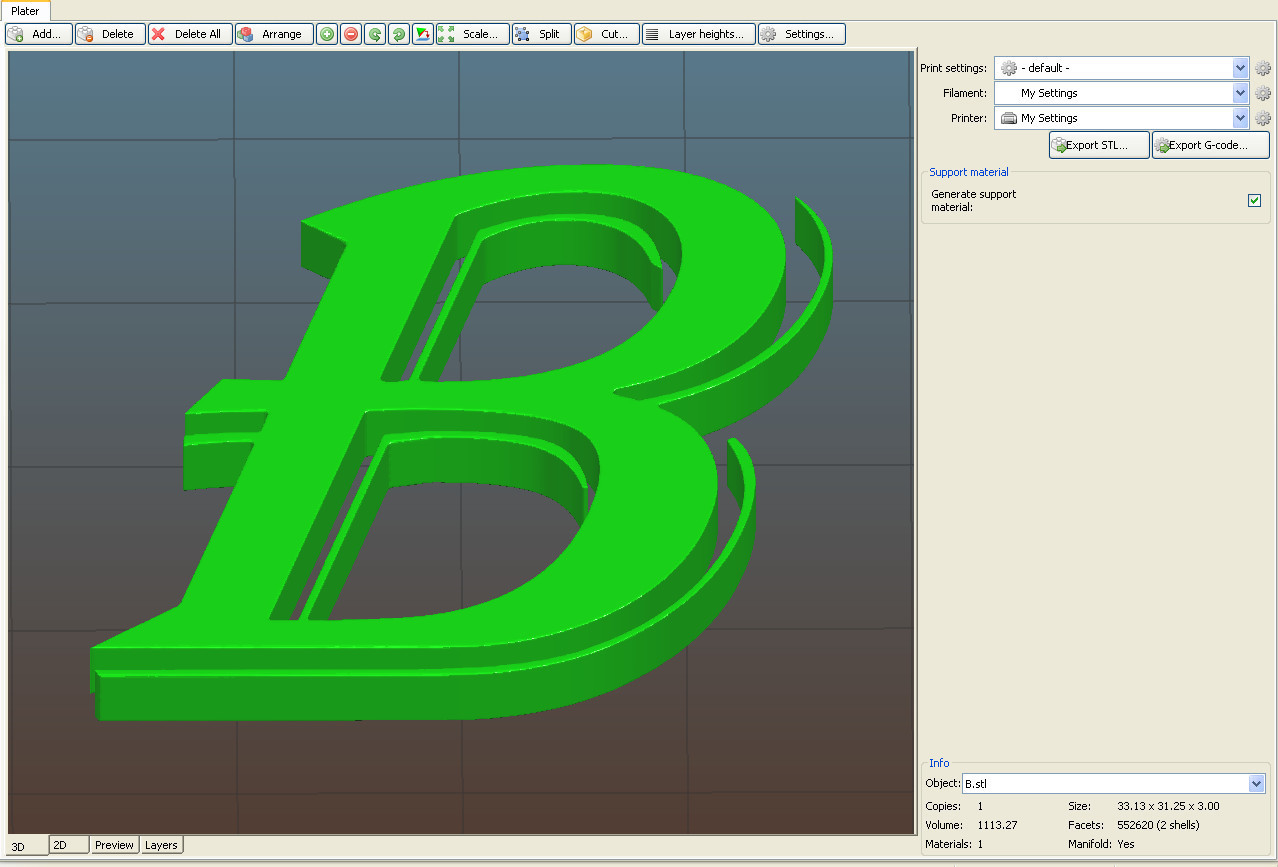Toggle the Generate support material checkbox
Viewport: 1278px width, 867px height.
click(x=1254, y=200)
